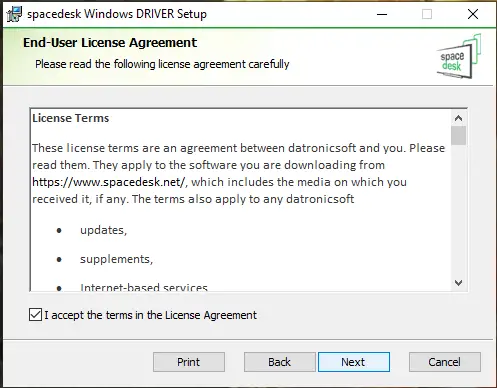Click the installer icon in the title bar
Image resolution: width=497 pixels, height=388 pixels.
(14, 14)
